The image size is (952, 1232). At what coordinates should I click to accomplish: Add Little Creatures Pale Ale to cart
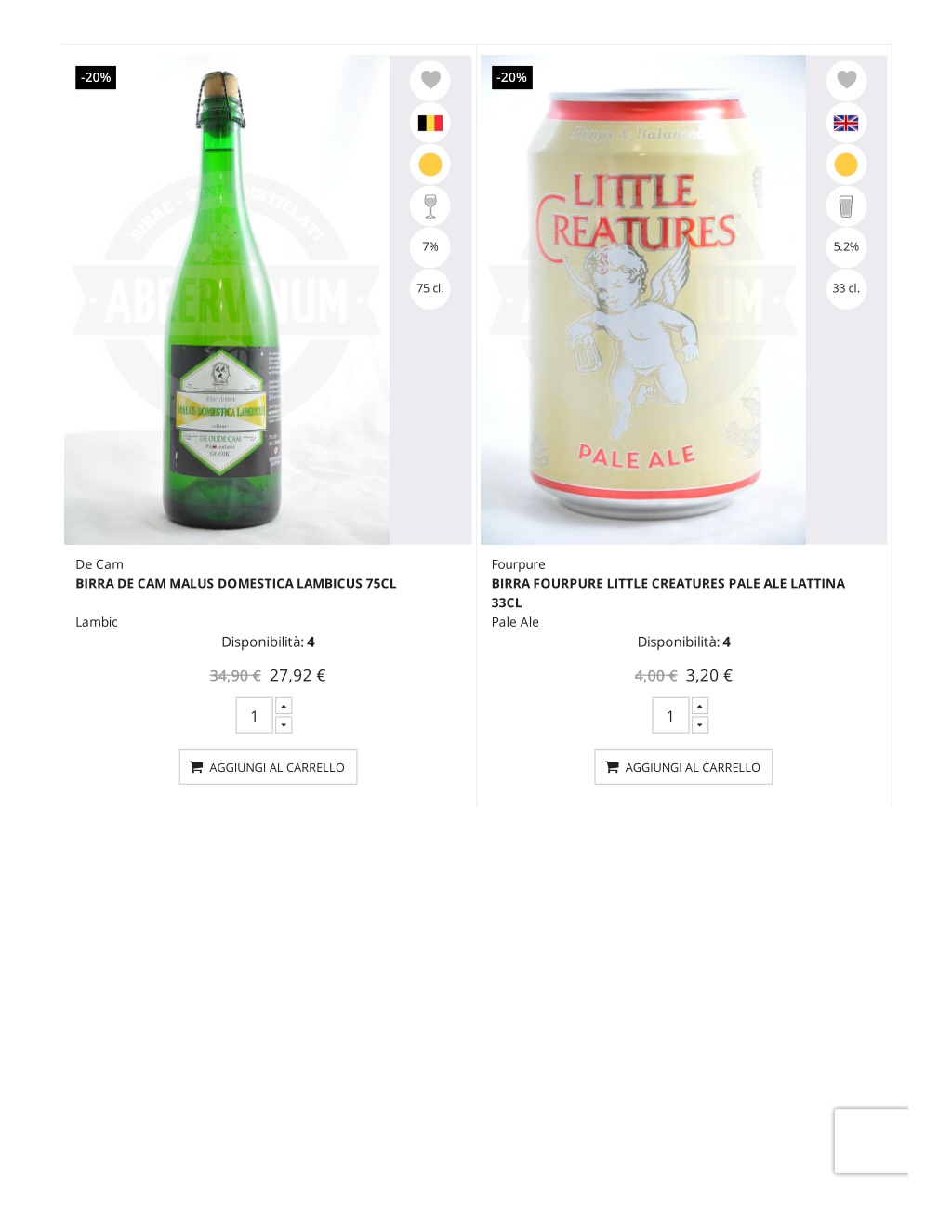(683, 767)
